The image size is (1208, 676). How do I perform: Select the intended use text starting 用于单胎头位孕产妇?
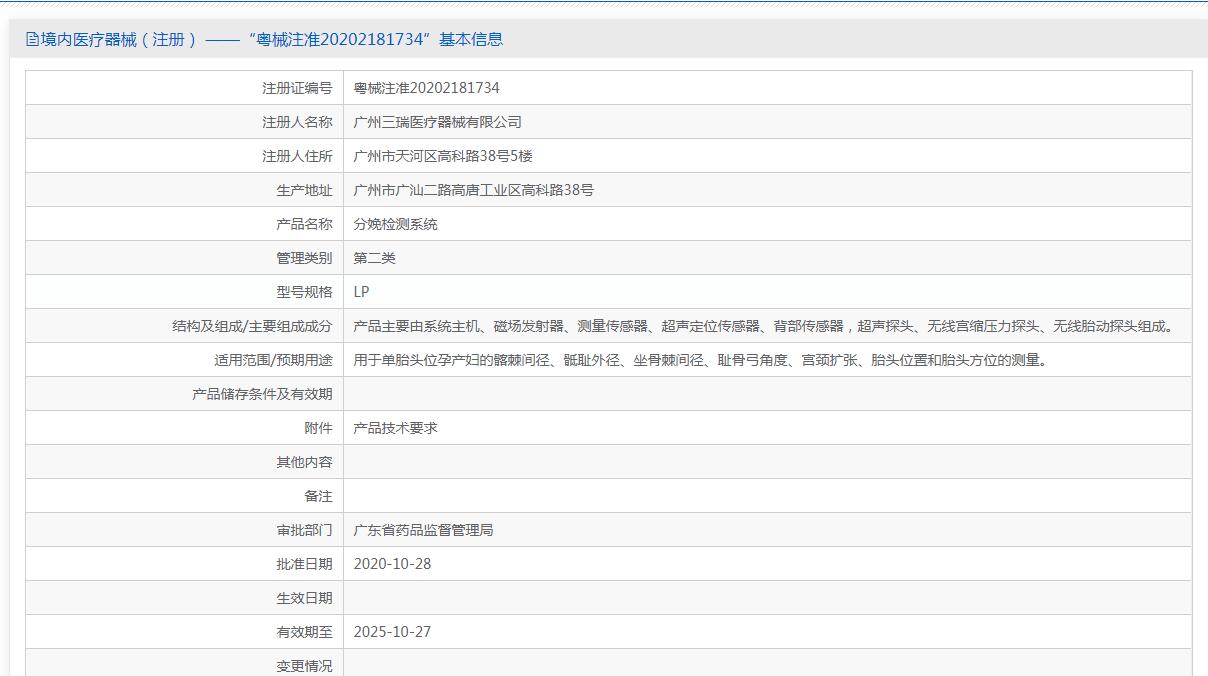[702, 360]
